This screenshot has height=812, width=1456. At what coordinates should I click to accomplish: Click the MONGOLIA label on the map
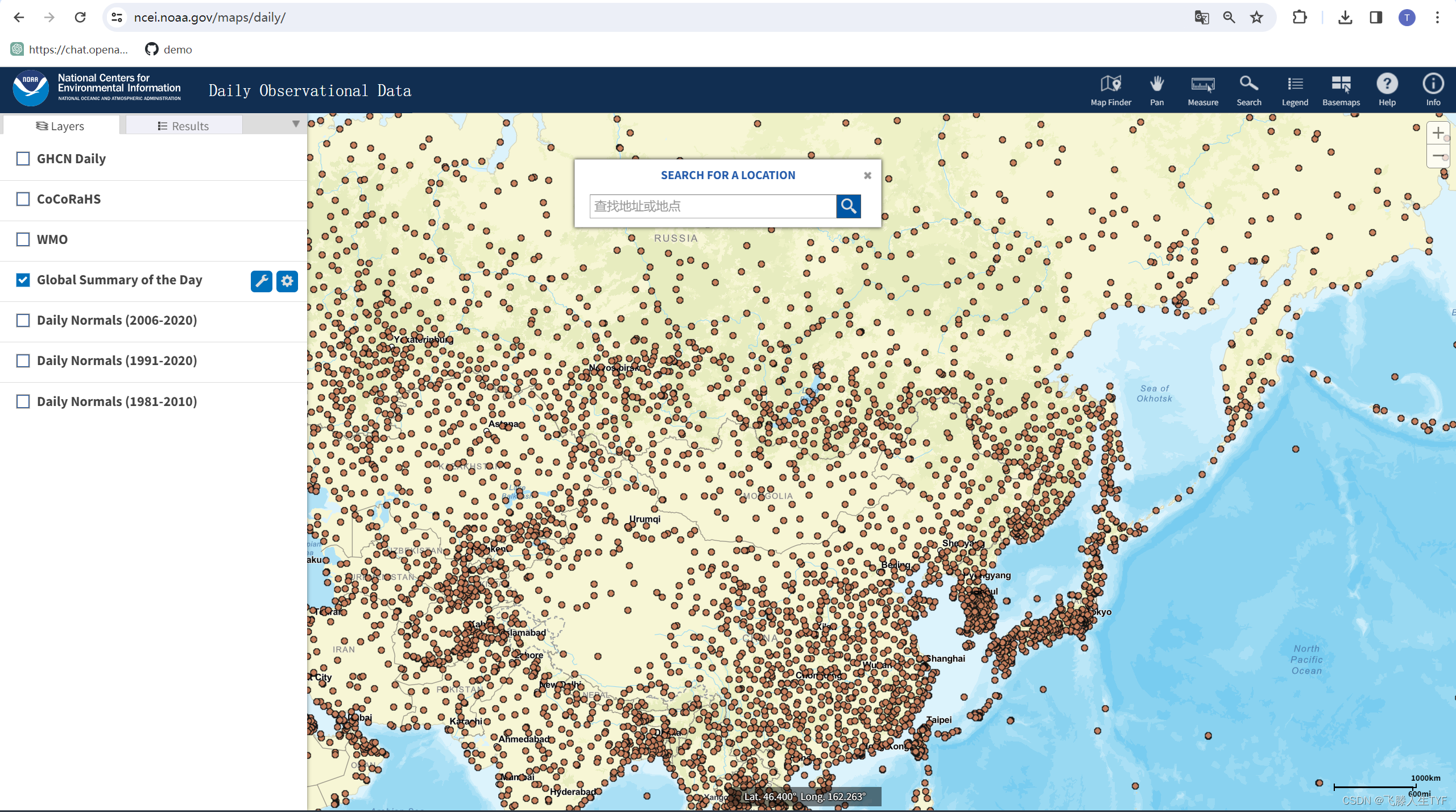(x=768, y=496)
